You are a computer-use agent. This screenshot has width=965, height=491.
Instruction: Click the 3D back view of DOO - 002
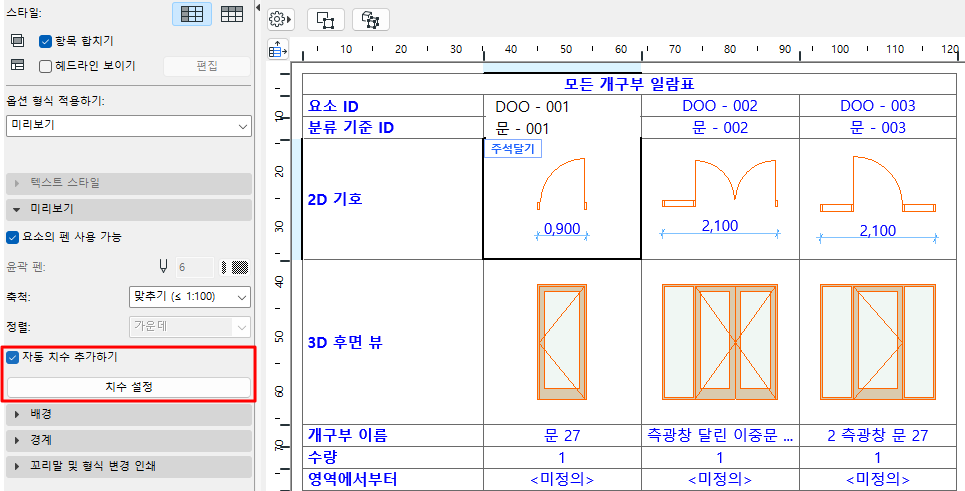click(720, 342)
